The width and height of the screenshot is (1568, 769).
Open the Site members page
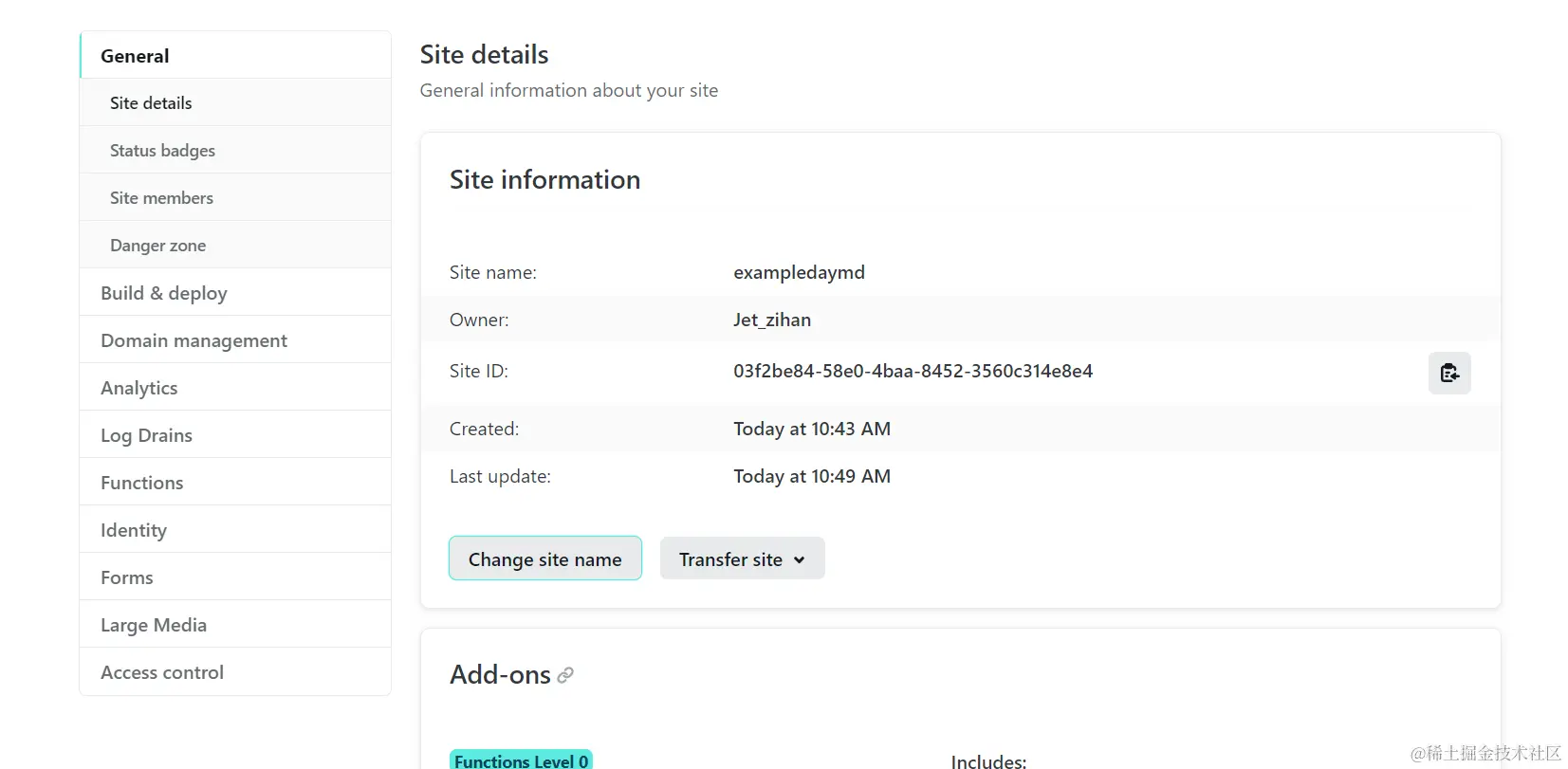click(235, 197)
